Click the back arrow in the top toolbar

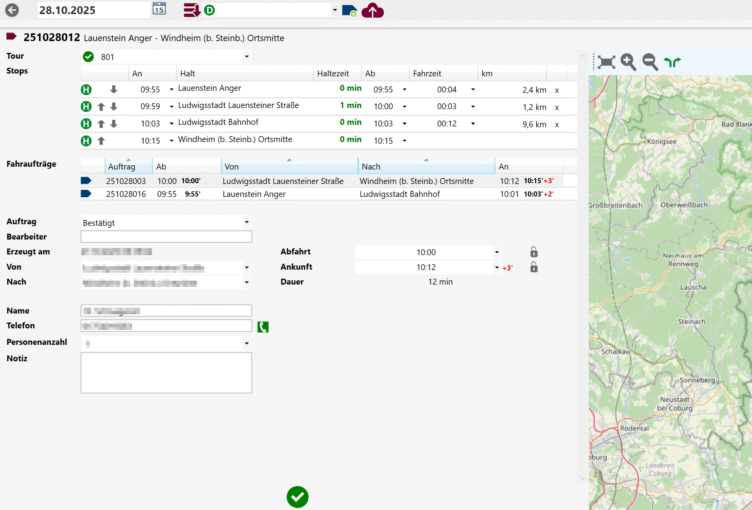coord(12,10)
